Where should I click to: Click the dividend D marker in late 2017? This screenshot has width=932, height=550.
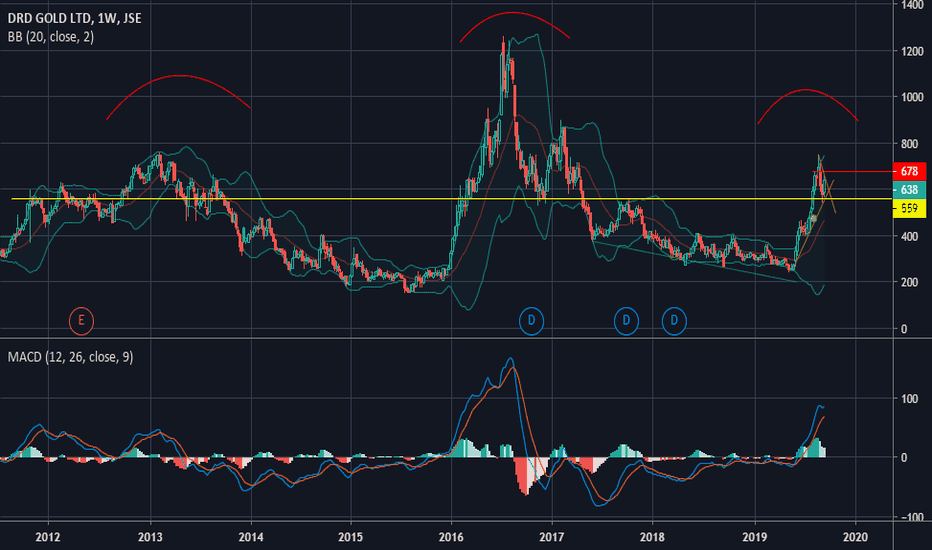tap(626, 321)
